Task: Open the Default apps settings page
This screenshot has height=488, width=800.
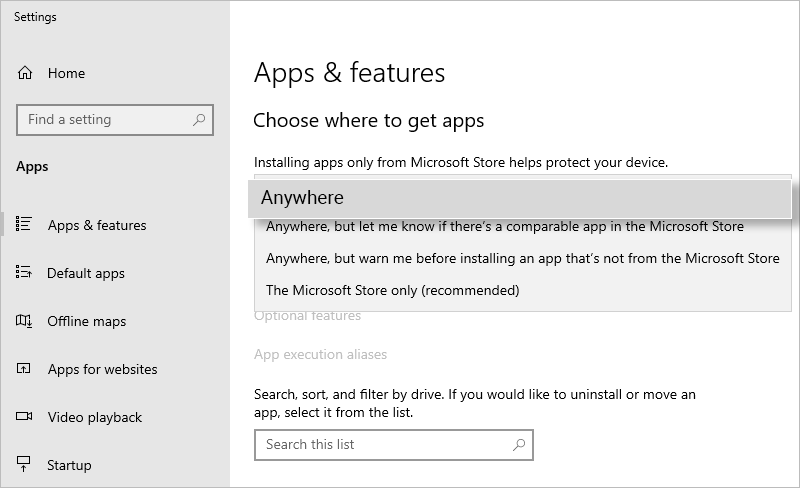Action: [86, 273]
